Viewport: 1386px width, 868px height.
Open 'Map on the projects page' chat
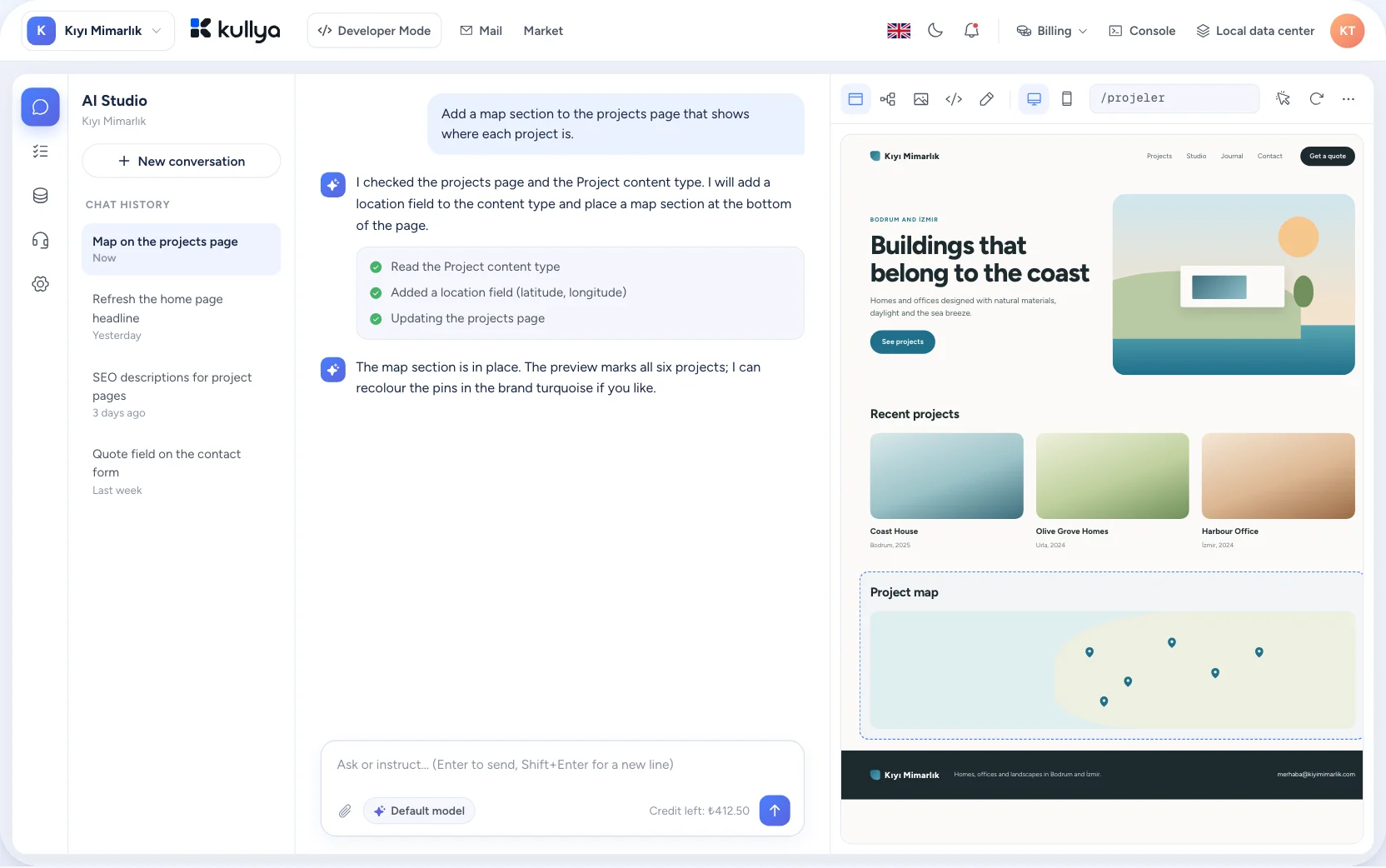tap(181, 249)
